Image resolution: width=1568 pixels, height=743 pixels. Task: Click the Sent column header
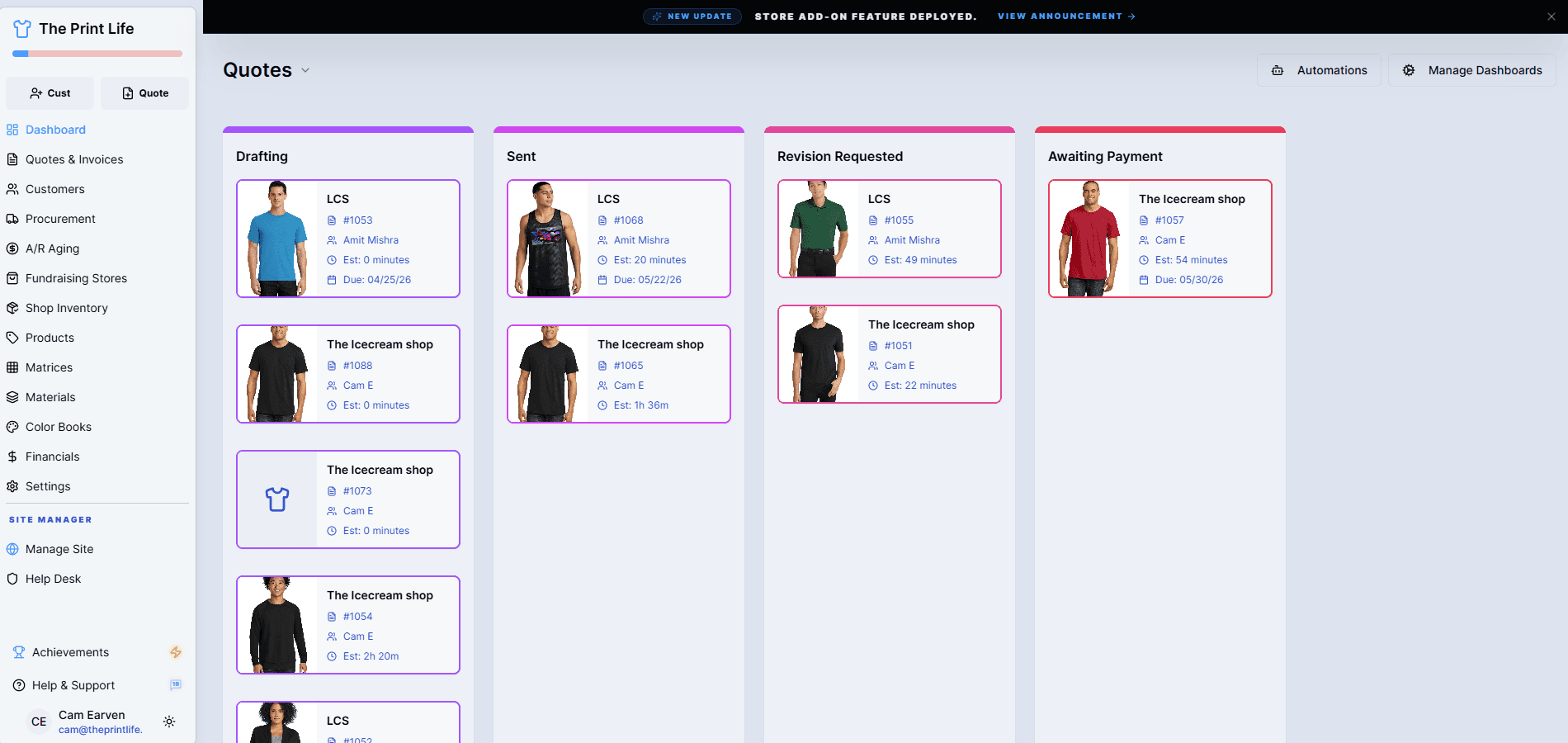pos(521,156)
